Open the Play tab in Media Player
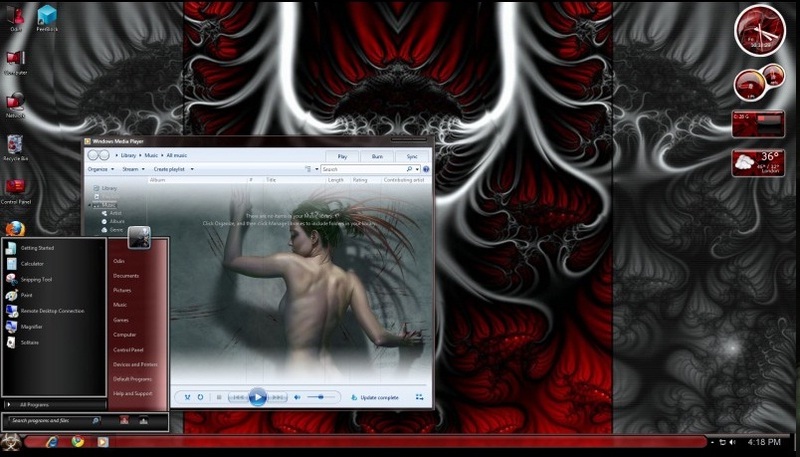The width and height of the screenshot is (800, 457). (342, 157)
